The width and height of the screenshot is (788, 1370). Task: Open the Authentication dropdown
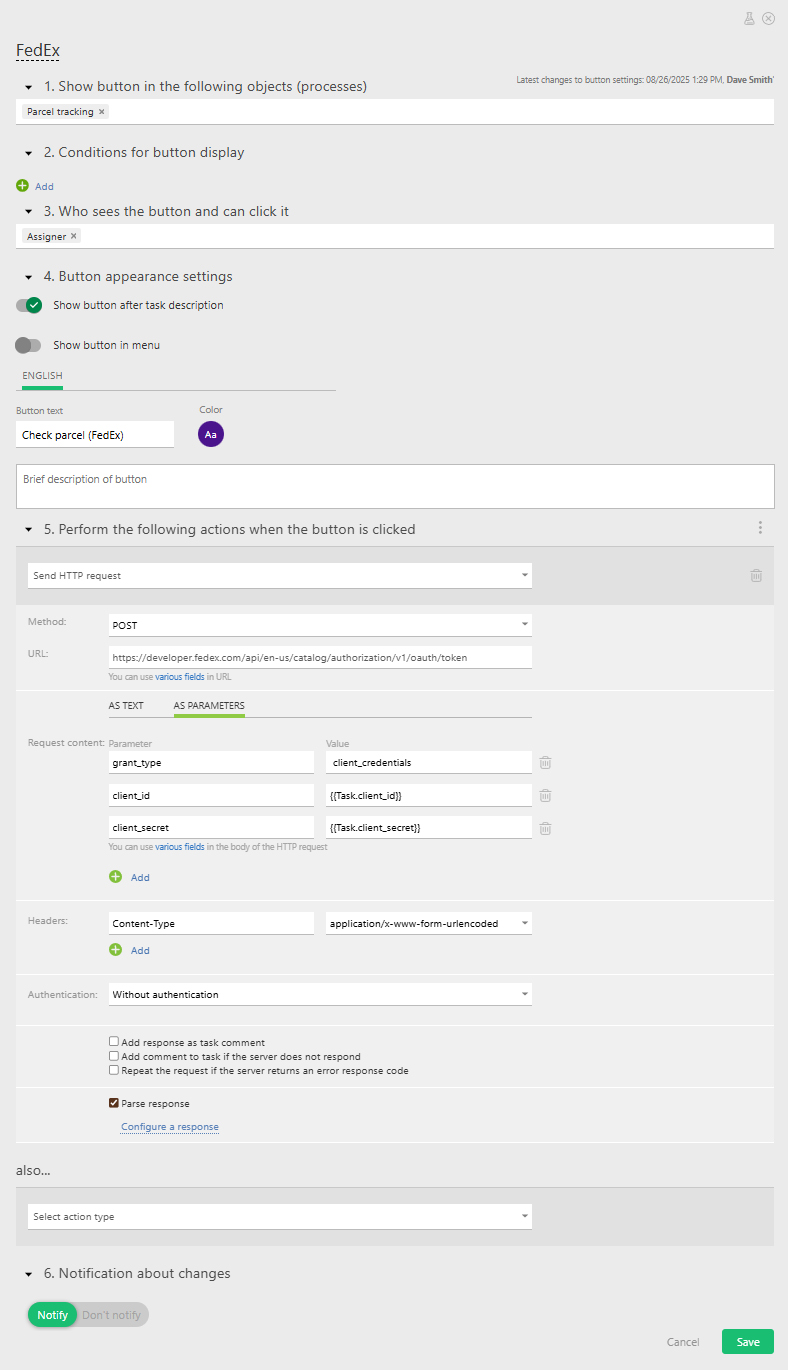[x=320, y=995]
